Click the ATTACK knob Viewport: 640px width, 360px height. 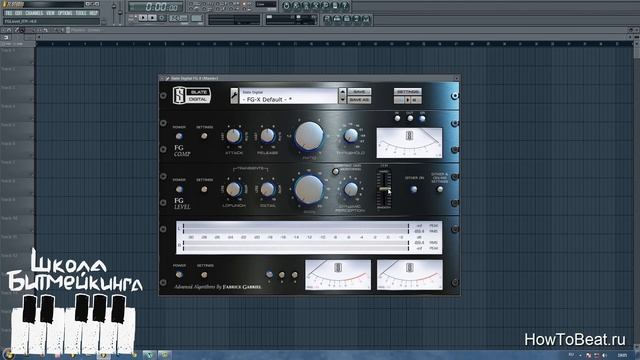(x=233, y=136)
